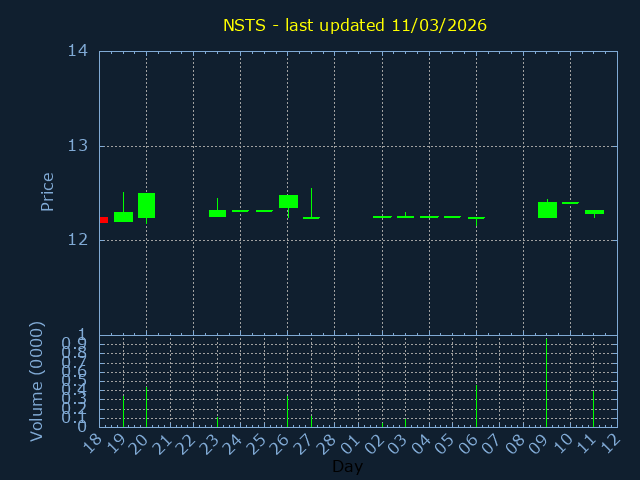640x480 pixels.
Task: Click the NSTS chart title text
Action: [355, 25]
